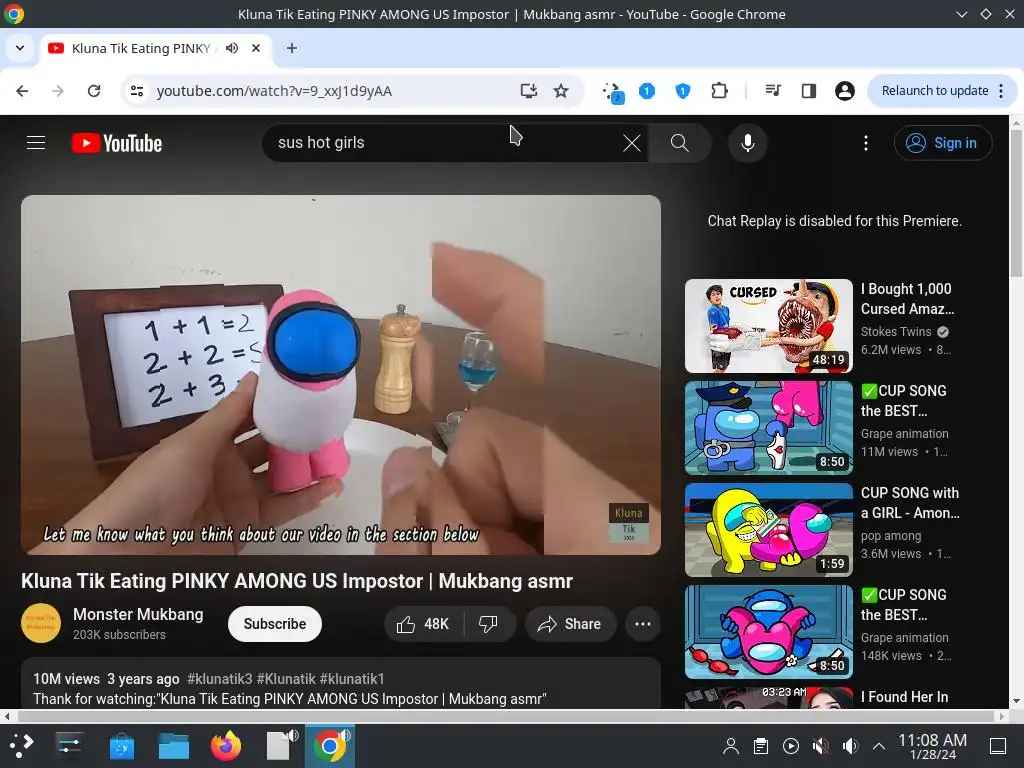Open YouTube settings three-dot menu
The height and width of the screenshot is (768, 1024).
866,142
